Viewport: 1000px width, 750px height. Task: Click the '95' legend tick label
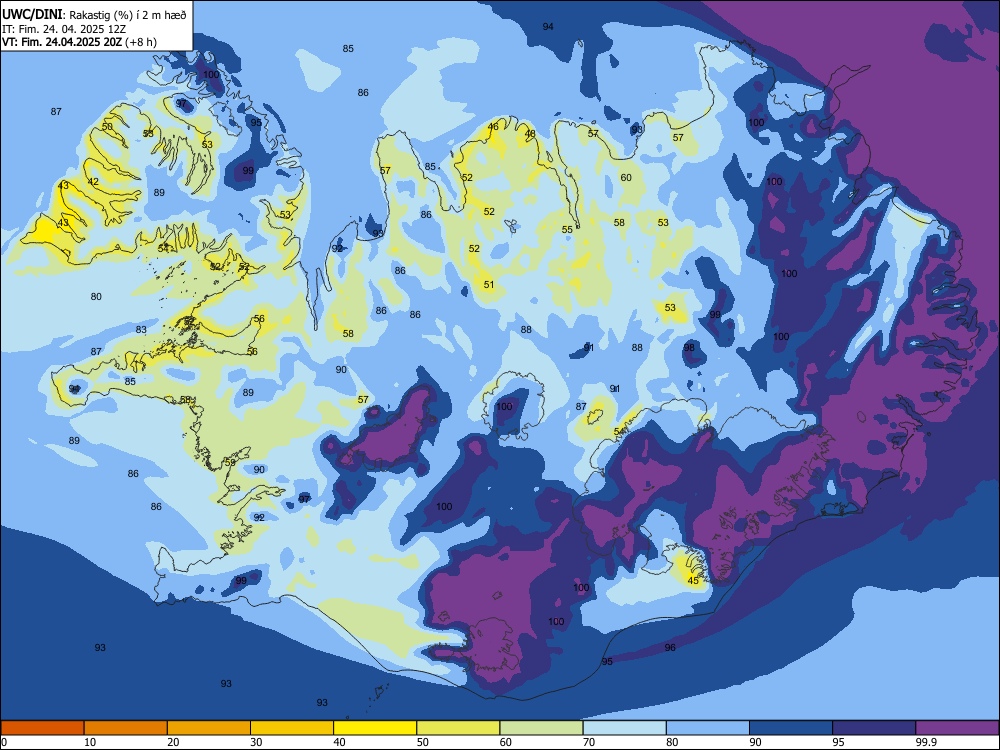[839, 742]
